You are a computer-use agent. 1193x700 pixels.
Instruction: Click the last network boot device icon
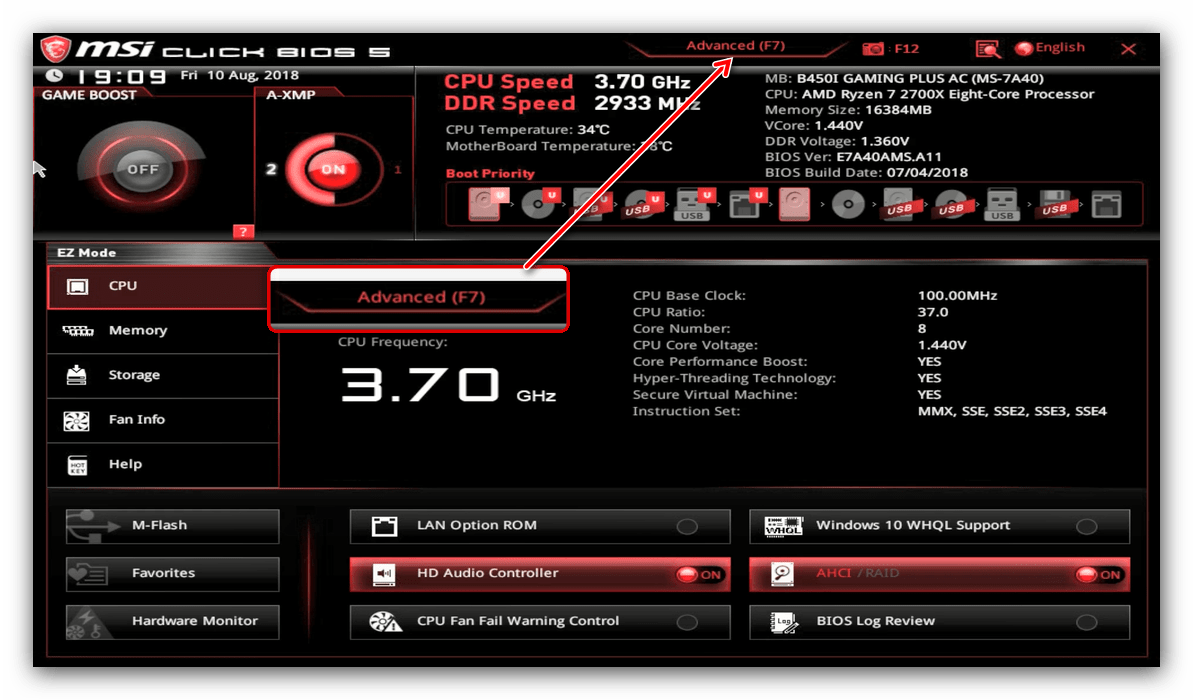(x=1106, y=205)
